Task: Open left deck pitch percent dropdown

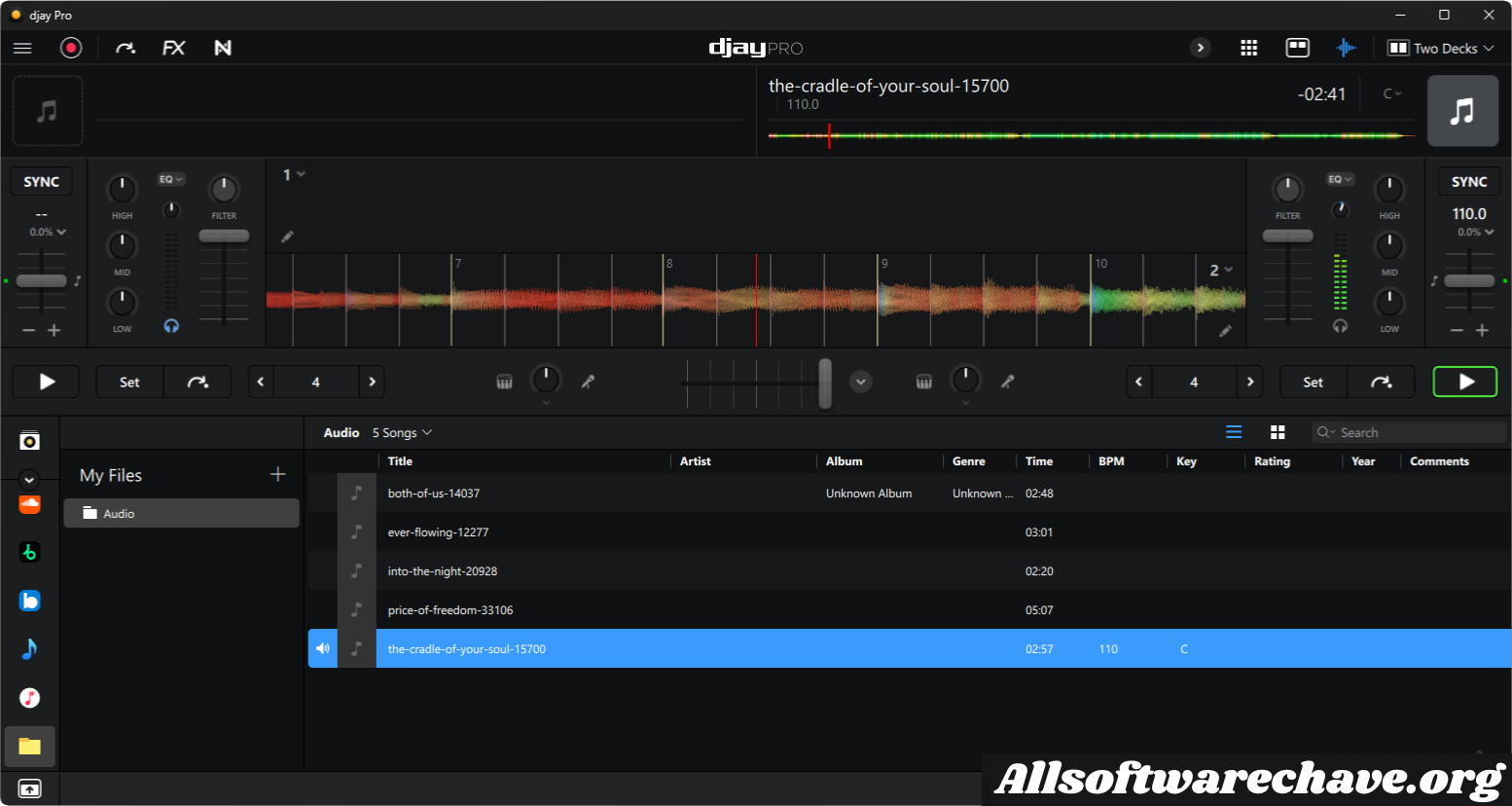Action: [48, 232]
